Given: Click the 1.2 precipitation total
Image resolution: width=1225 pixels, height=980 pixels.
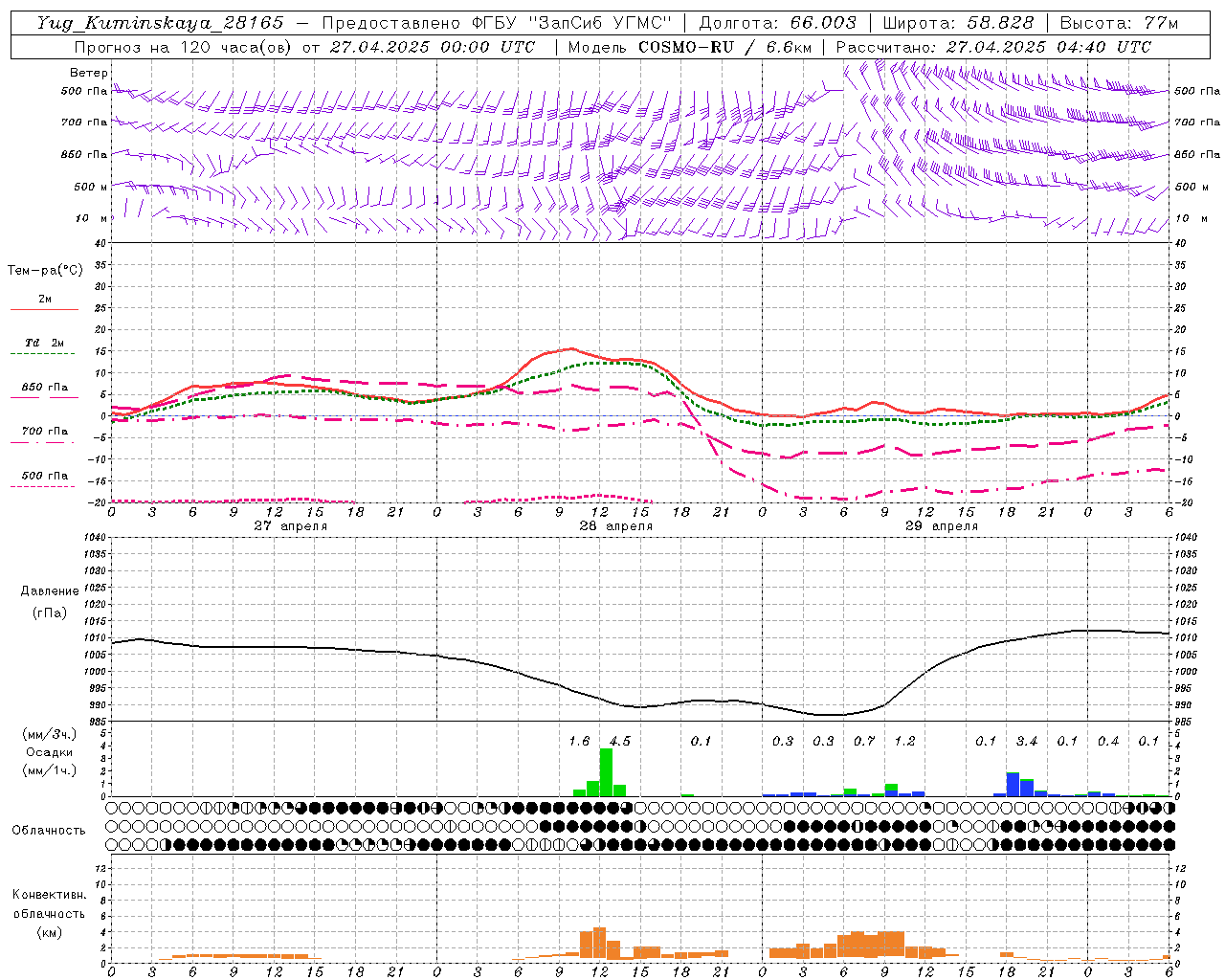Looking at the screenshot, I should [x=904, y=741].
